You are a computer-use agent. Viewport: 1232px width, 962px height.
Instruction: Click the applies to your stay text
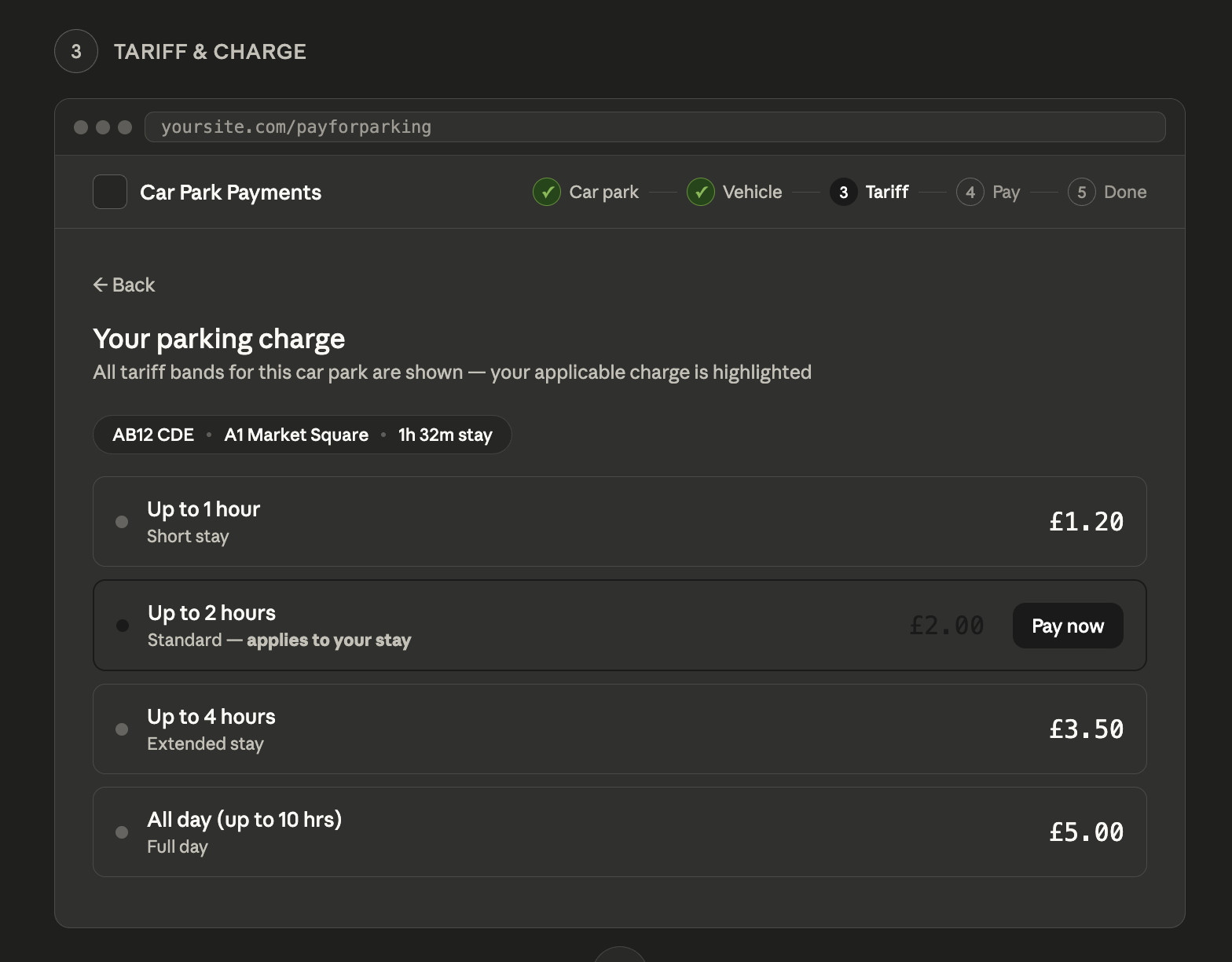coord(329,640)
